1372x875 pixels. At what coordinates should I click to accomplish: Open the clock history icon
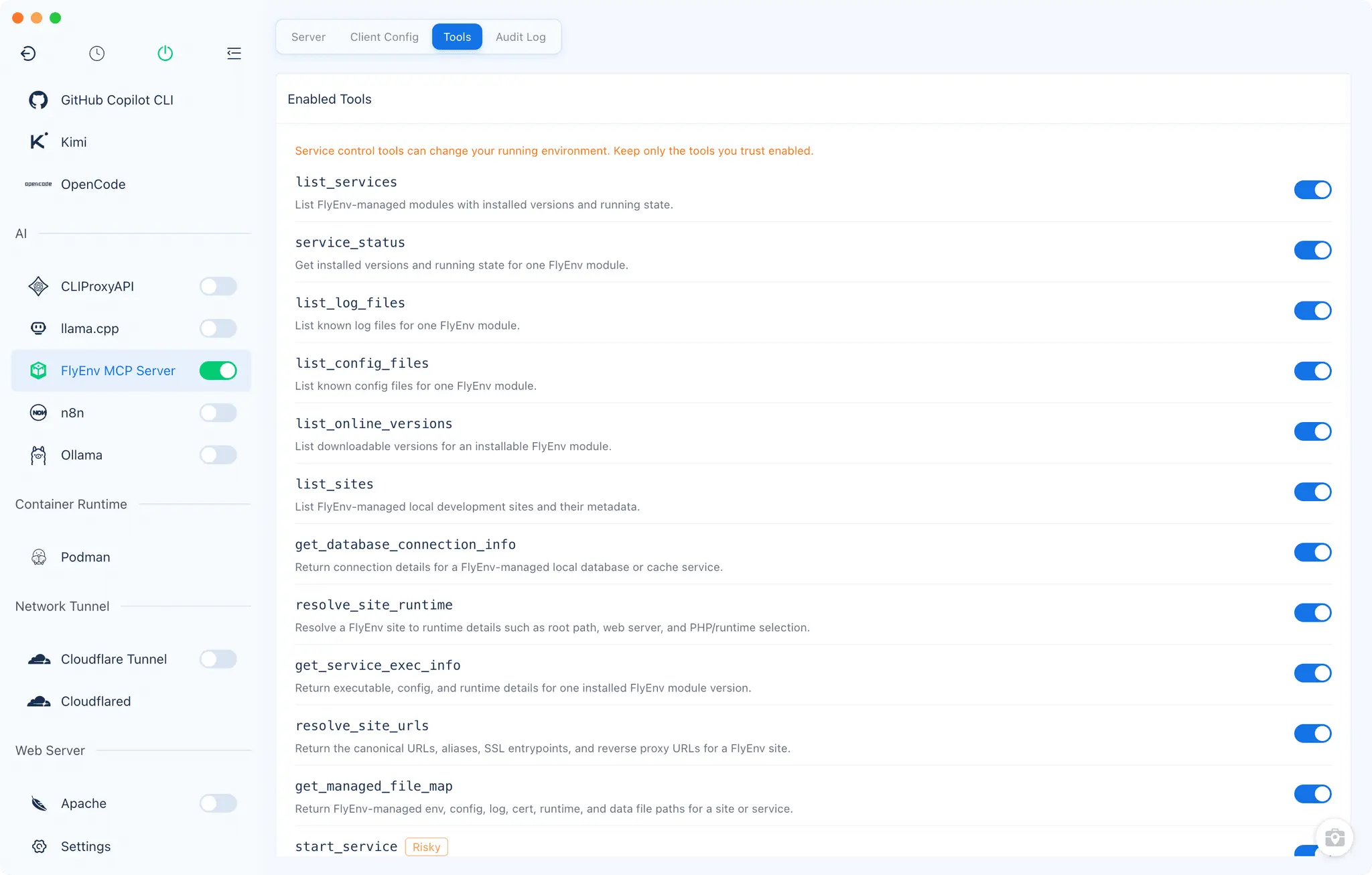(x=97, y=54)
